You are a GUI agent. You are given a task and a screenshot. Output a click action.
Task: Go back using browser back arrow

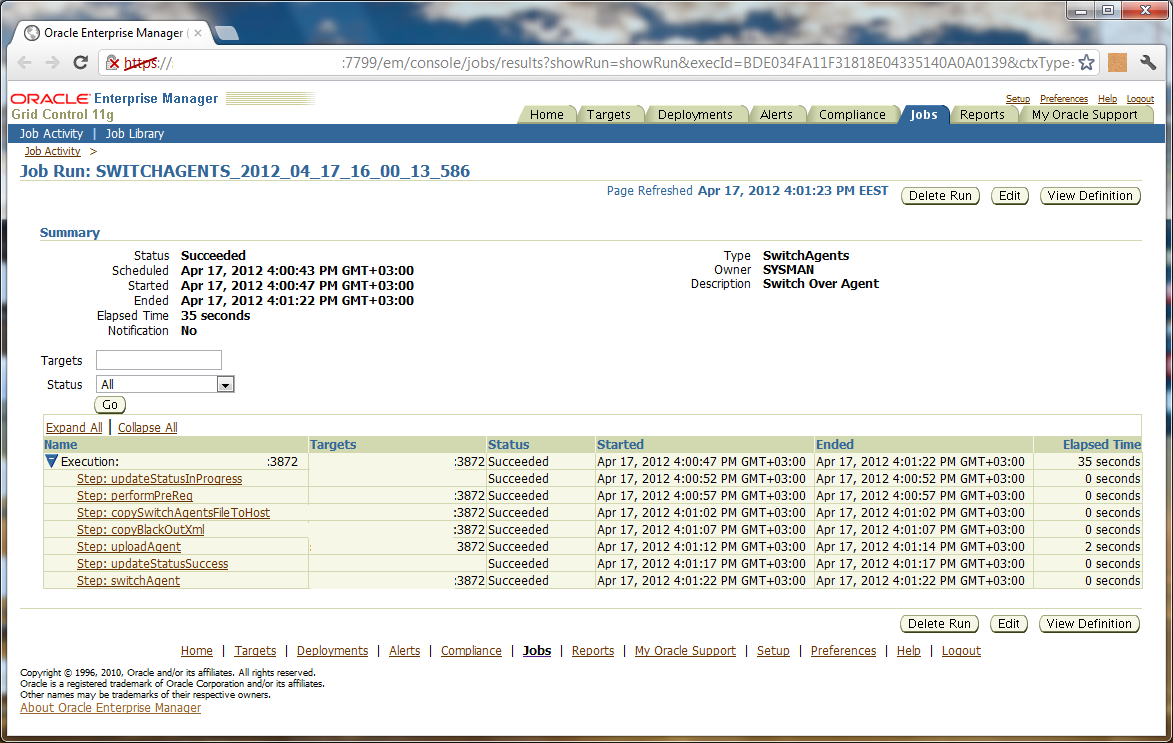pyautogui.click(x=25, y=63)
